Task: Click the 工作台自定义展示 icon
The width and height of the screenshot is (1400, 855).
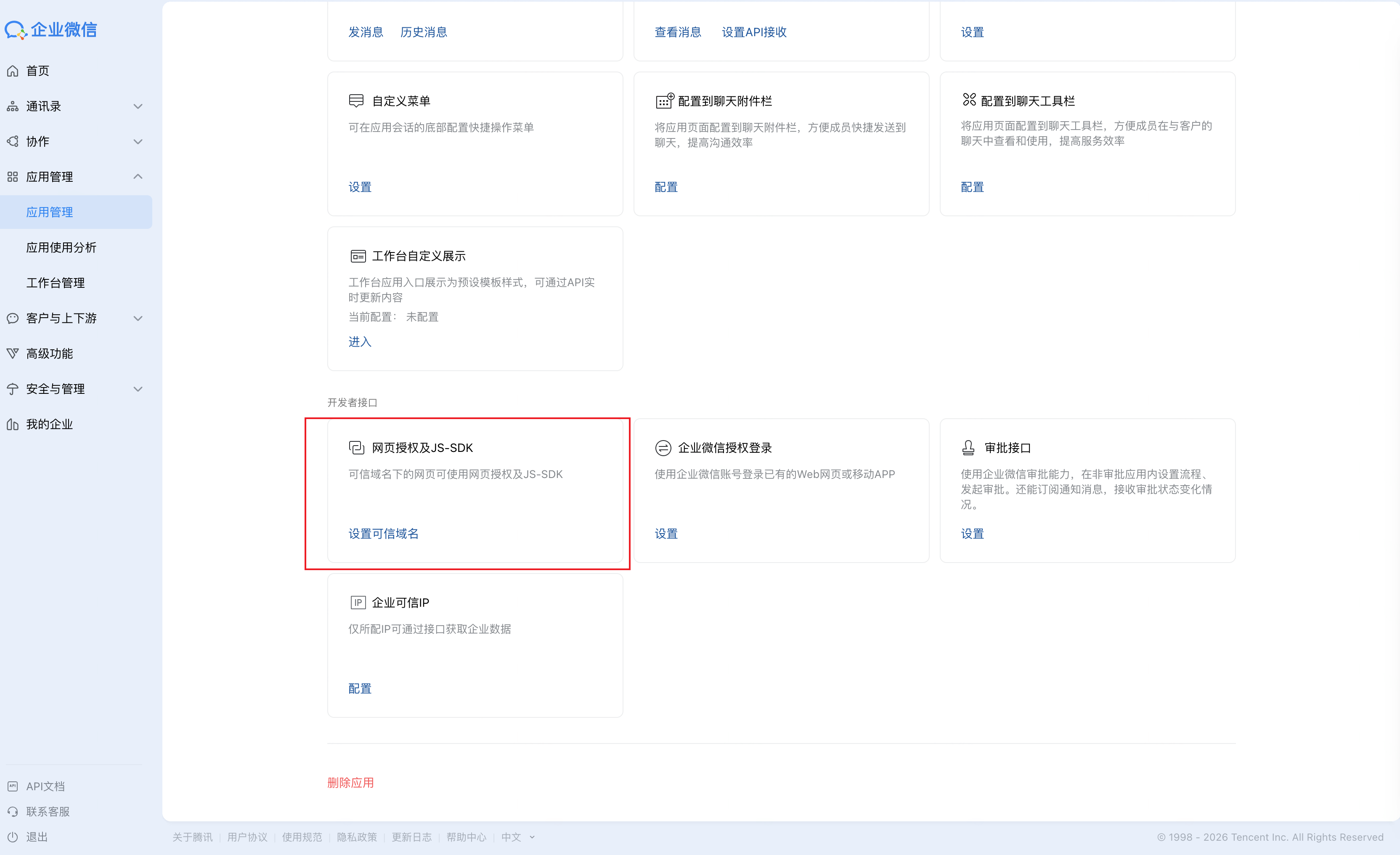Action: [358, 256]
